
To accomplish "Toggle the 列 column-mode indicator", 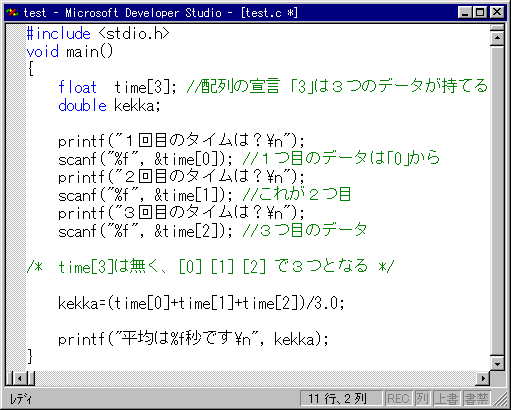I will 422,398.
